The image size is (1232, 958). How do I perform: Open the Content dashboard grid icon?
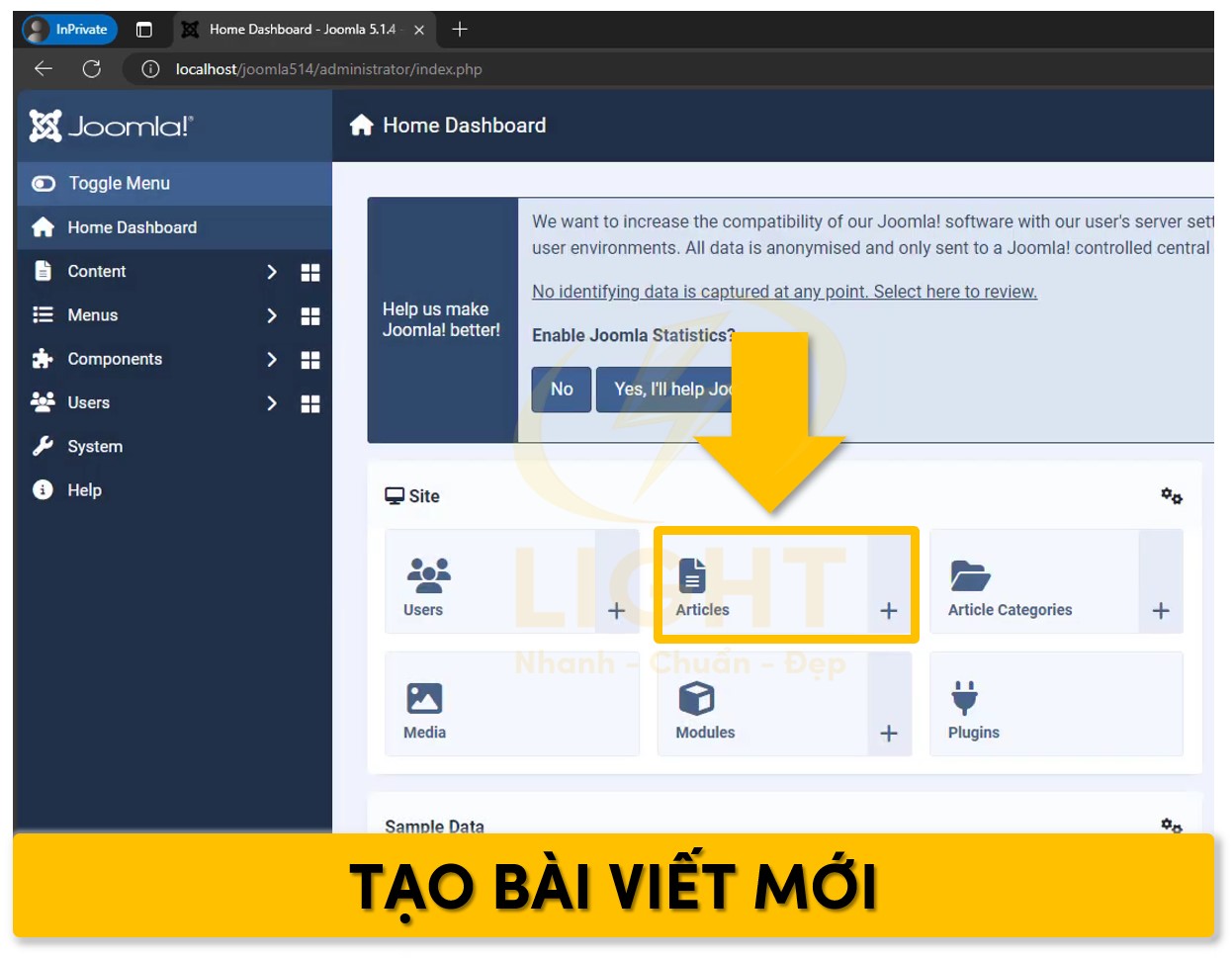point(310,273)
